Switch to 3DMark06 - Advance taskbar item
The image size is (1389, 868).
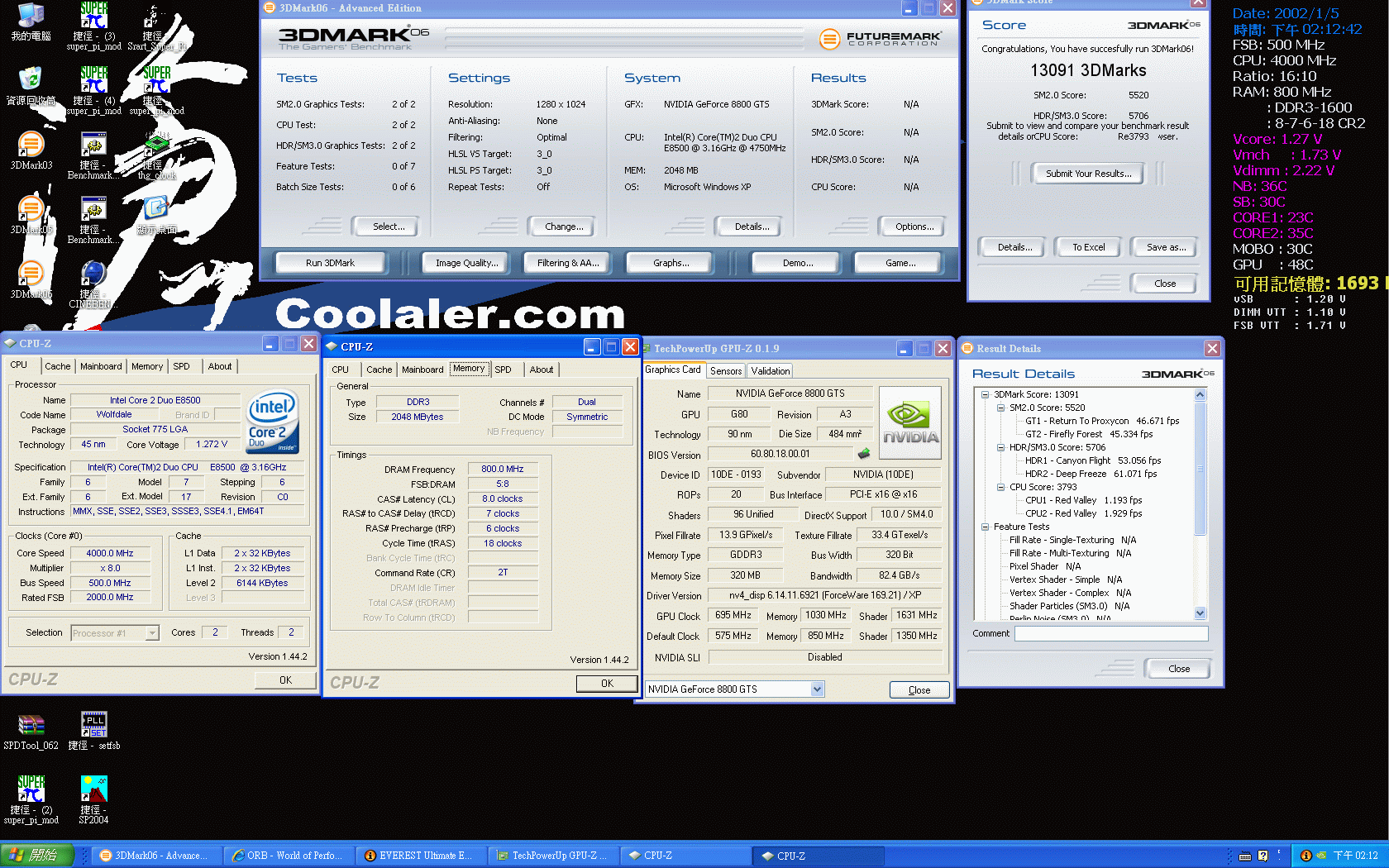pyautogui.click(x=156, y=856)
